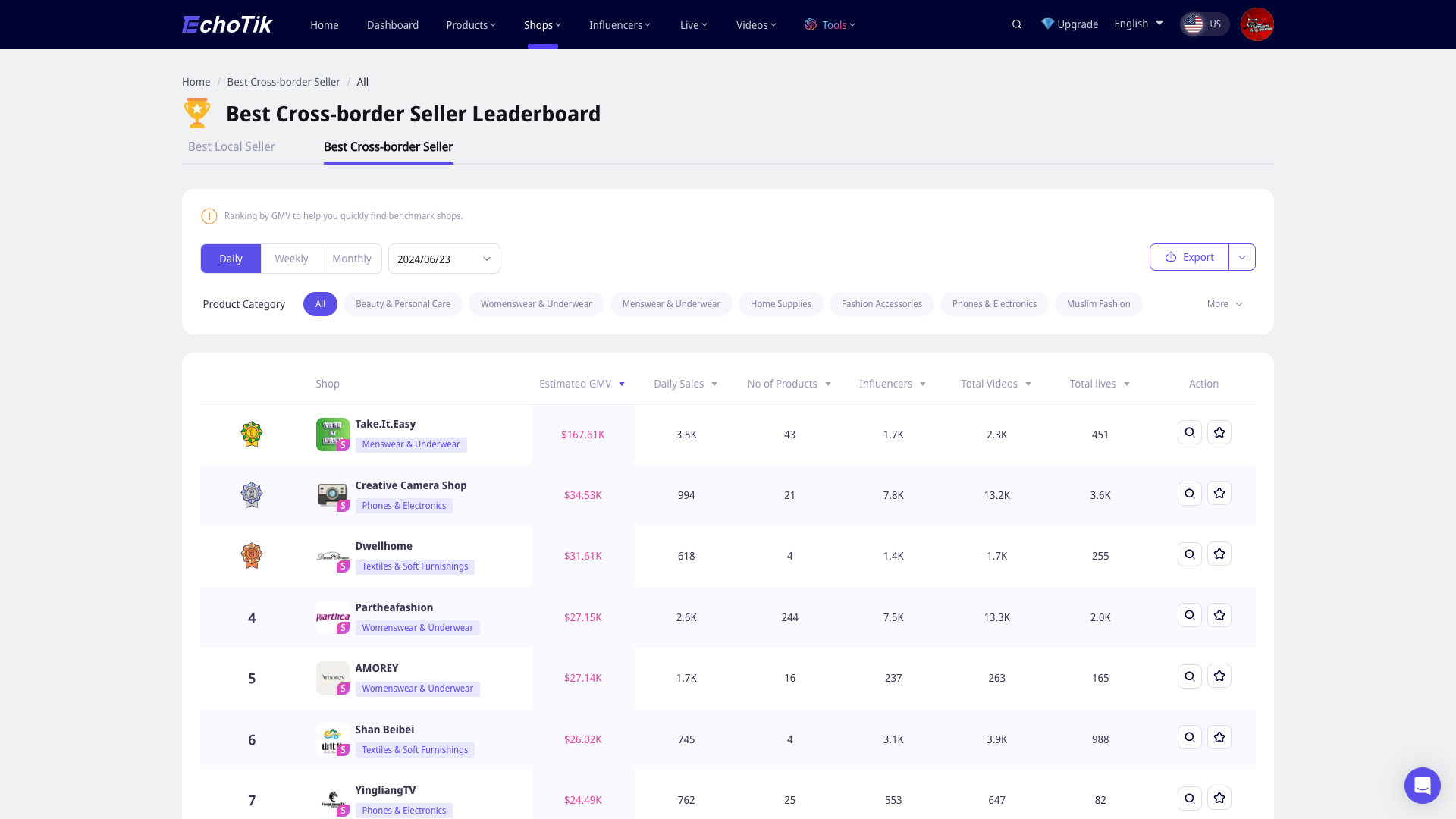Open the 2024/06/23 date picker dropdown
The image size is (1456, 819).
click(x=444, y=259)
